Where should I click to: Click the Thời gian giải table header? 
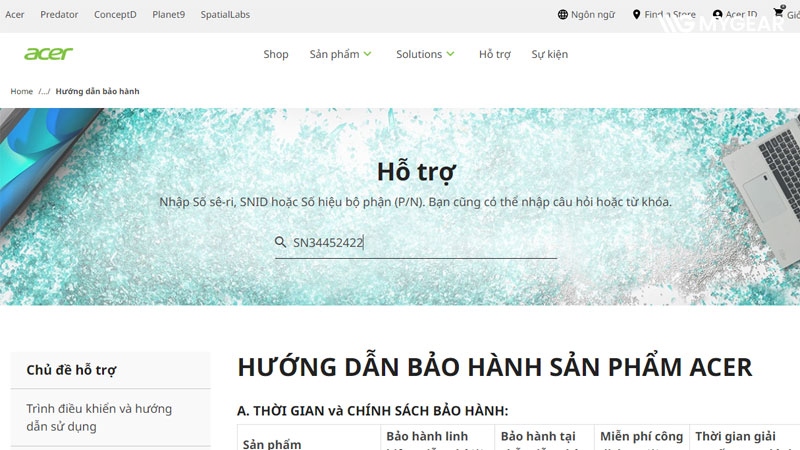click(735, 437)
